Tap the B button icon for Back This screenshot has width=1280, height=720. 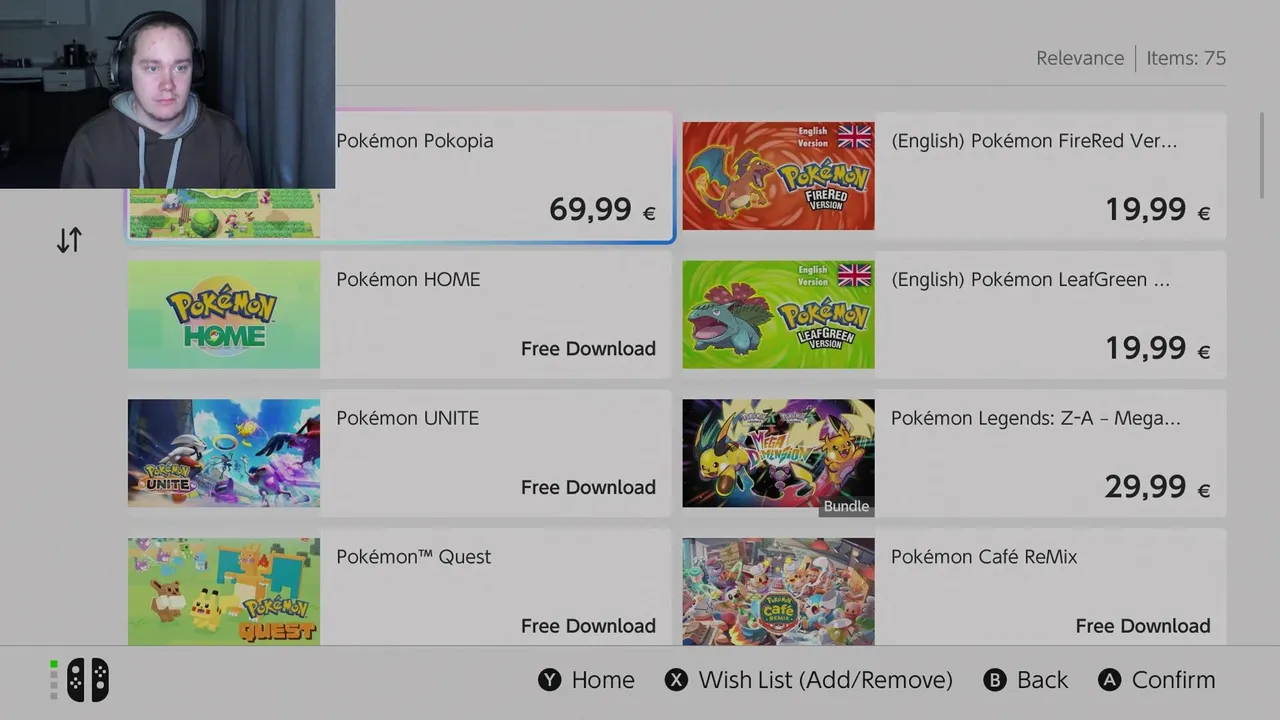click(995, 680)
